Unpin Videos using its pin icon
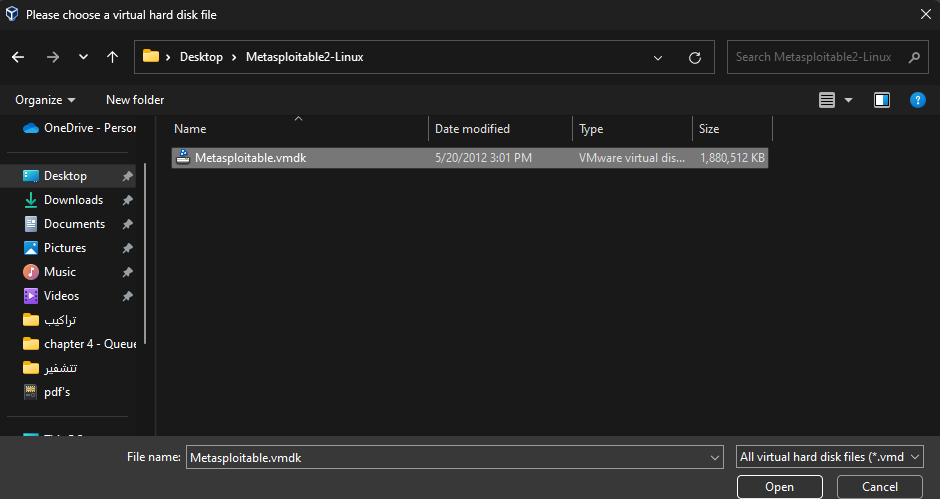Image resolution: width=940 pixels, height=499 pixels. point(127,296)
